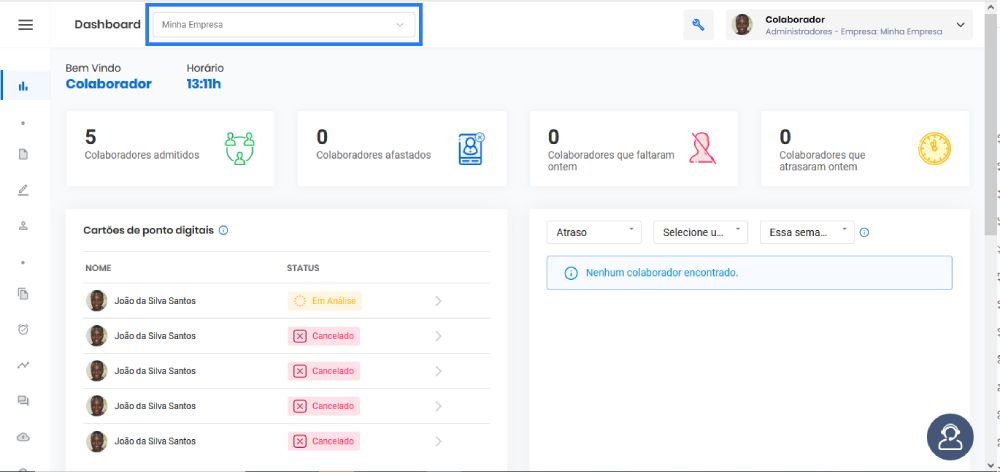The height and width of the screenshot is (472, 1000).
Task: Open the headset support chat button
Action: tap(950, 437)
